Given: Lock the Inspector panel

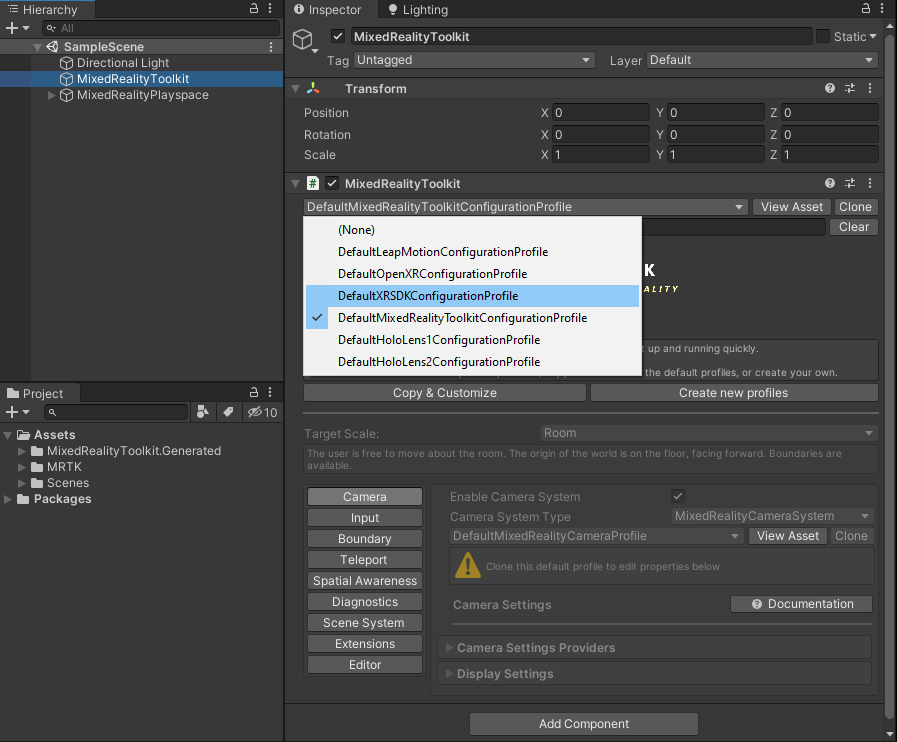Looking at the screenshot, I should pos(866,9).
